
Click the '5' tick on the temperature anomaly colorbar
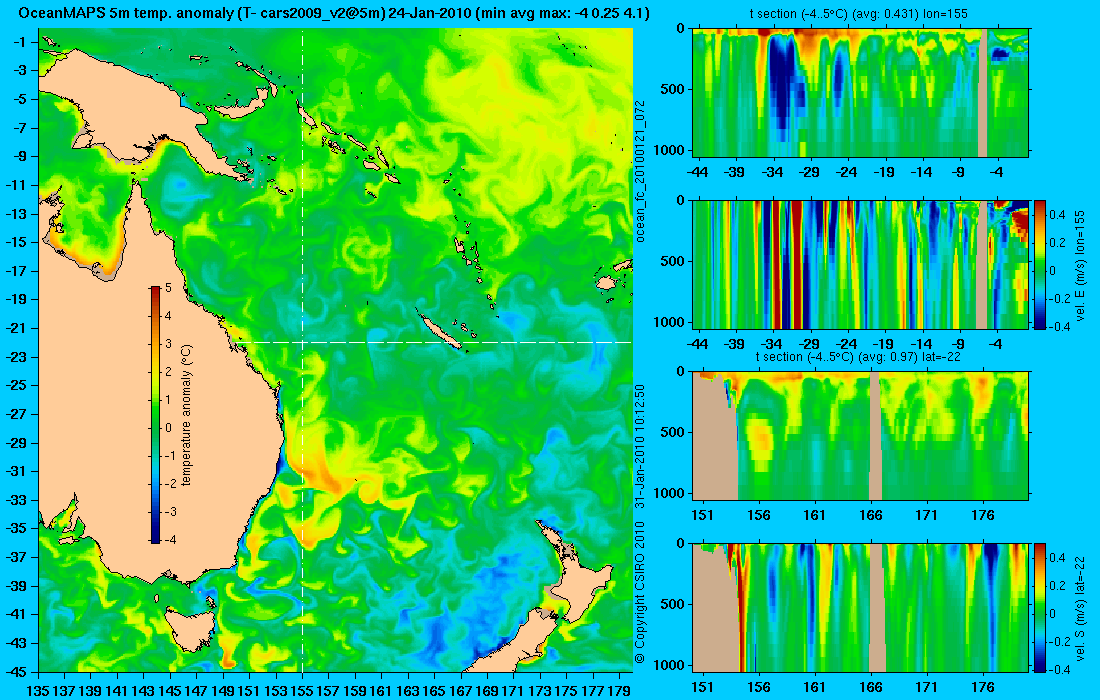click(168, 288)
